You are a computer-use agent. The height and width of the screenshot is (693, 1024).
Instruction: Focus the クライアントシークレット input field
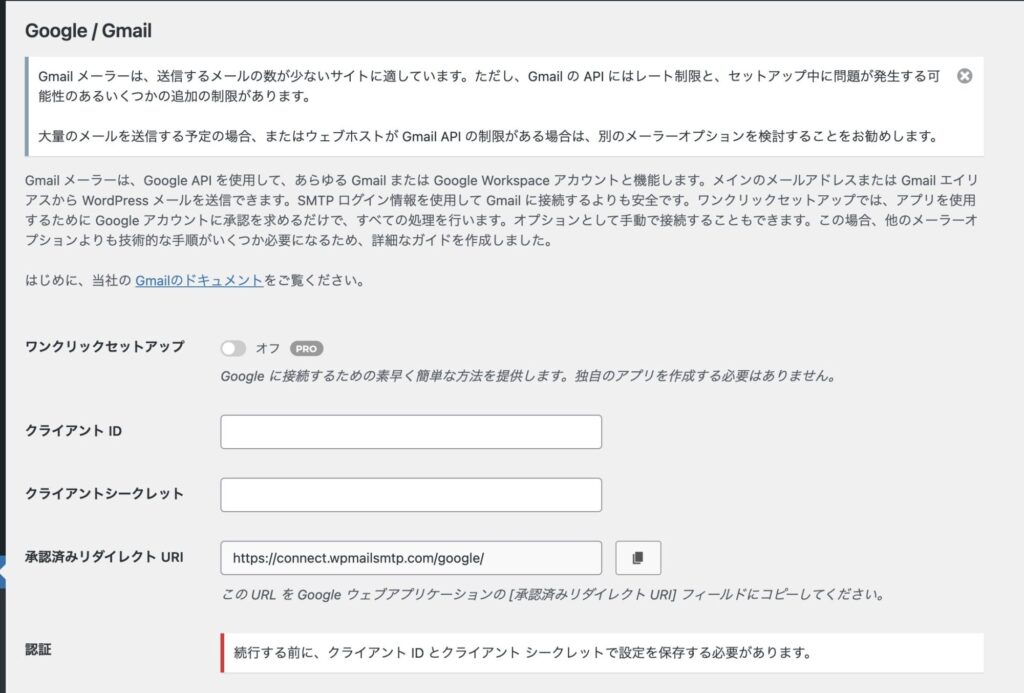tap(411, 494)
